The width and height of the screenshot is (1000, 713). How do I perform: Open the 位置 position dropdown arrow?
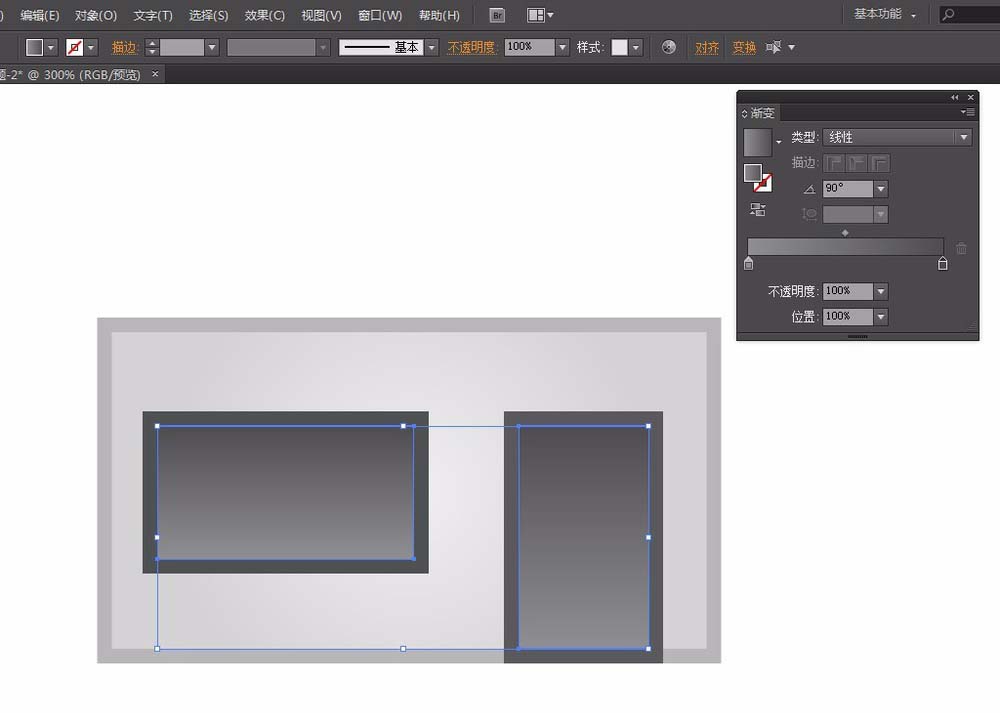click(881, 317)
